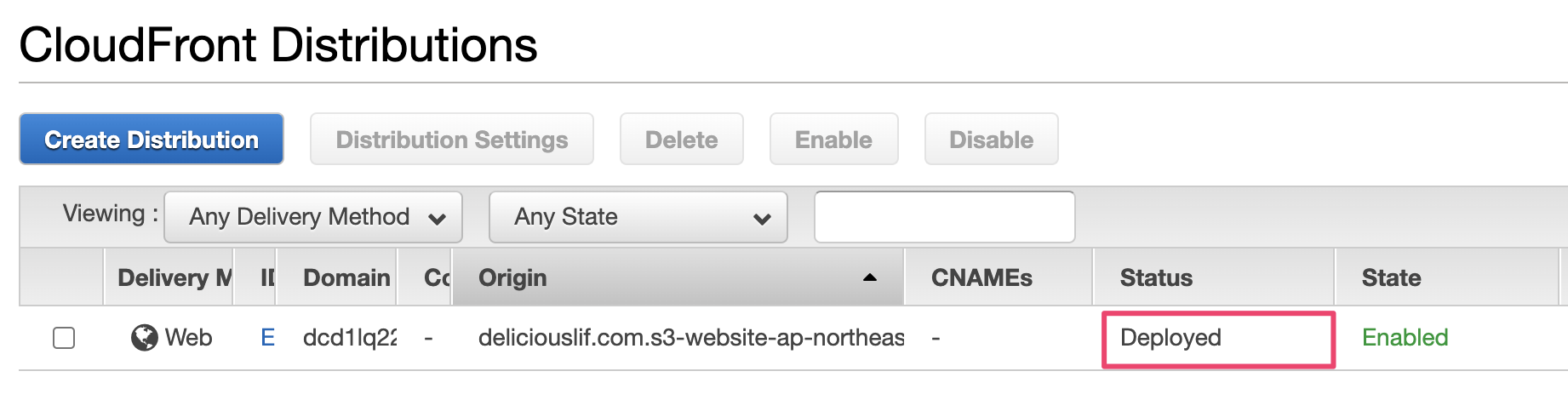The height and width of the screenshot is (400, 1568).
Task: Click the Create Distribution button
Action: (152, 140)
